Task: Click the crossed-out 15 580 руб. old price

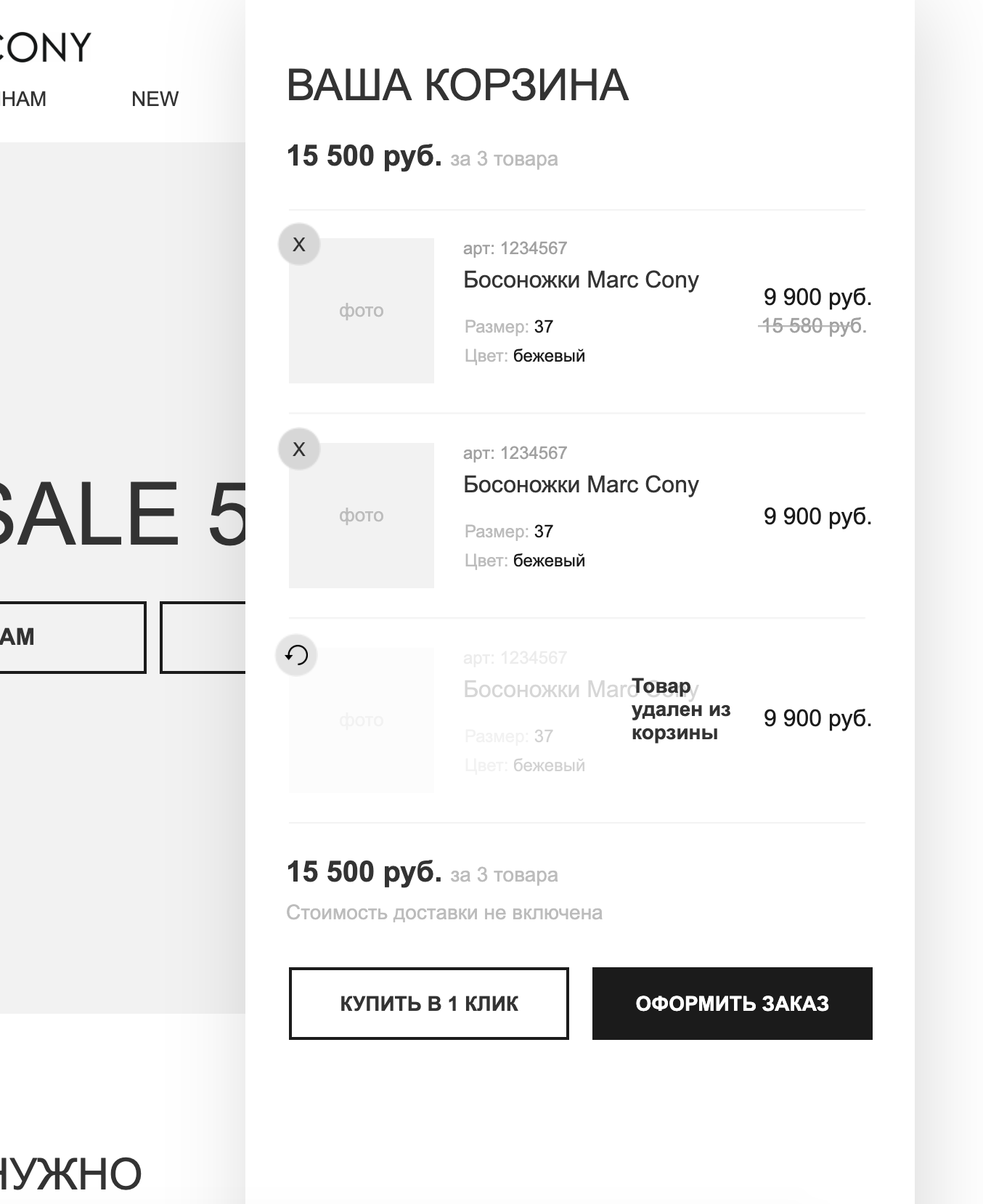Action: click(813, 326)
